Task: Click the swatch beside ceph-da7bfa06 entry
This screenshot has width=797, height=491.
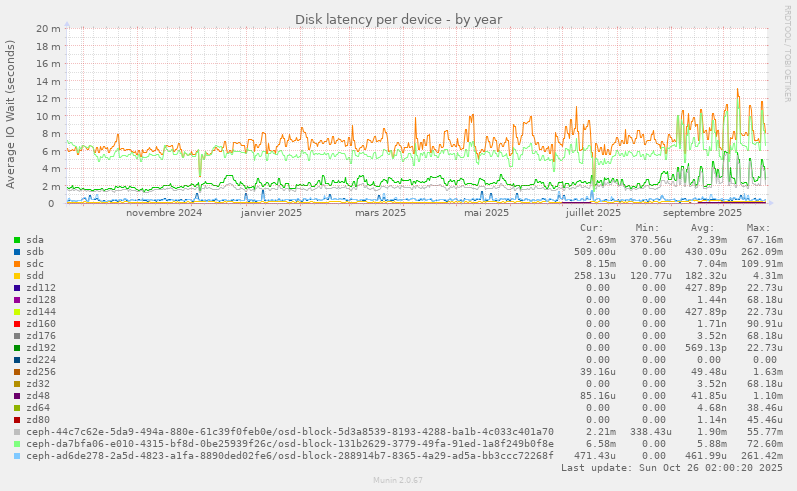Action: [17, 444]
